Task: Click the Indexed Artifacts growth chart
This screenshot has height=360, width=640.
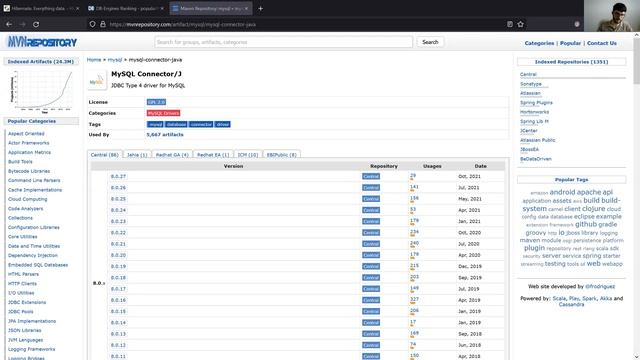Action: 41,91
